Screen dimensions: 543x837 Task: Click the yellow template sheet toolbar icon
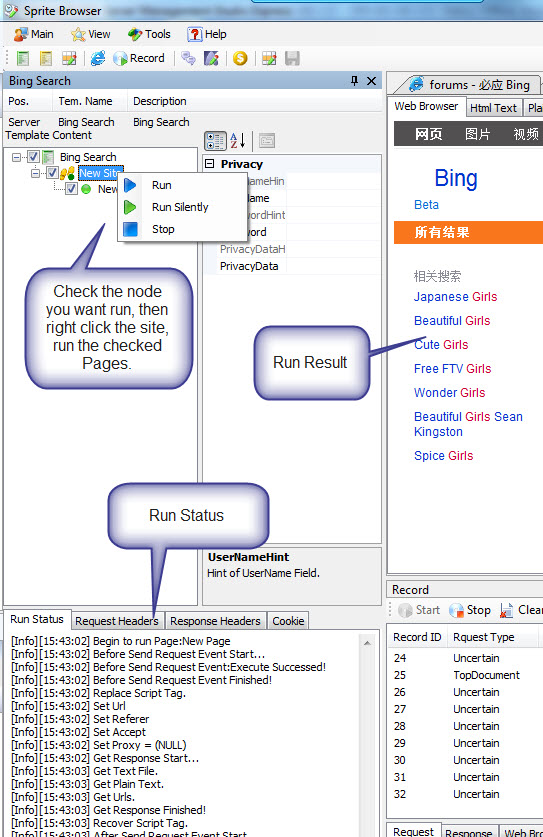[46, 58]
